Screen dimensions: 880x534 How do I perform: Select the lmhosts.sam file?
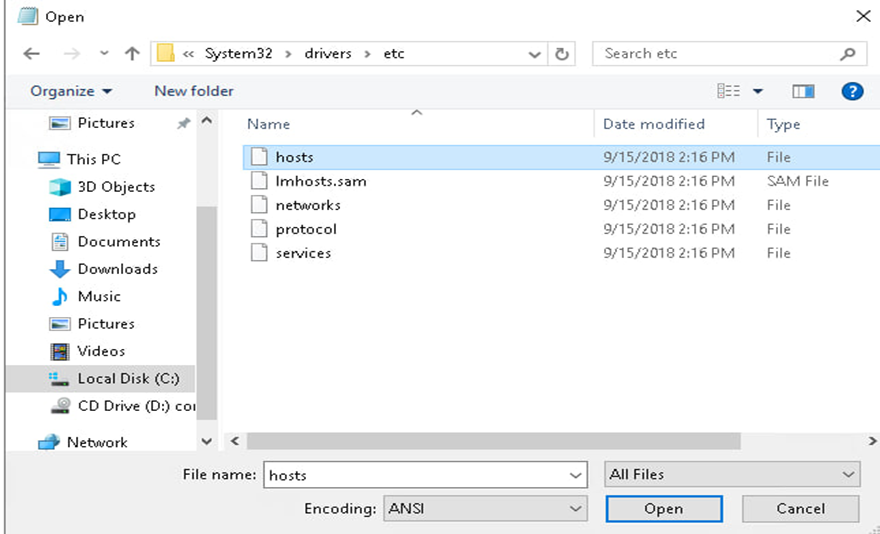click(x=320, y=181)
